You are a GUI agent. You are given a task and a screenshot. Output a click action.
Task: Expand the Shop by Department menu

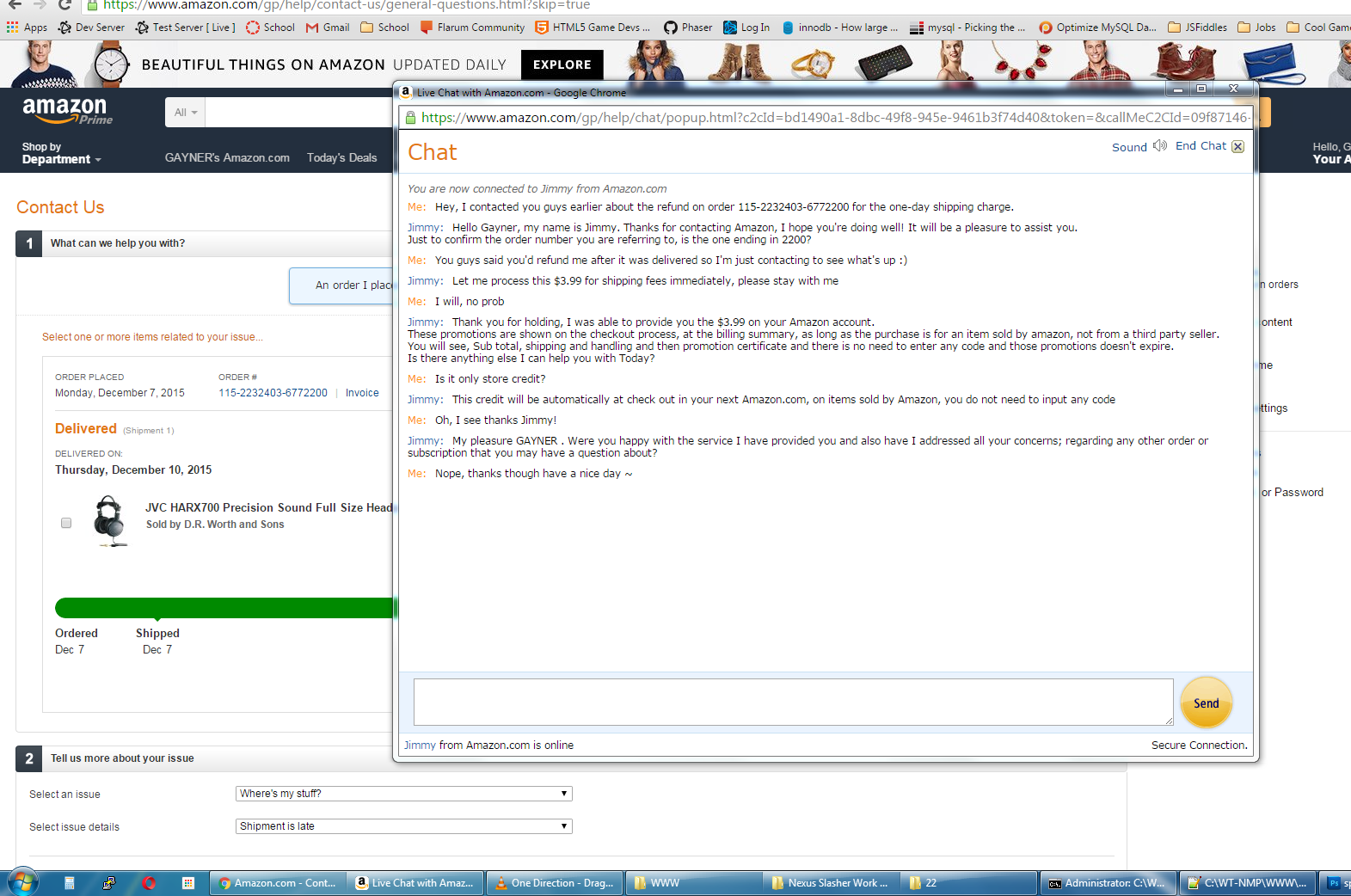61,153
